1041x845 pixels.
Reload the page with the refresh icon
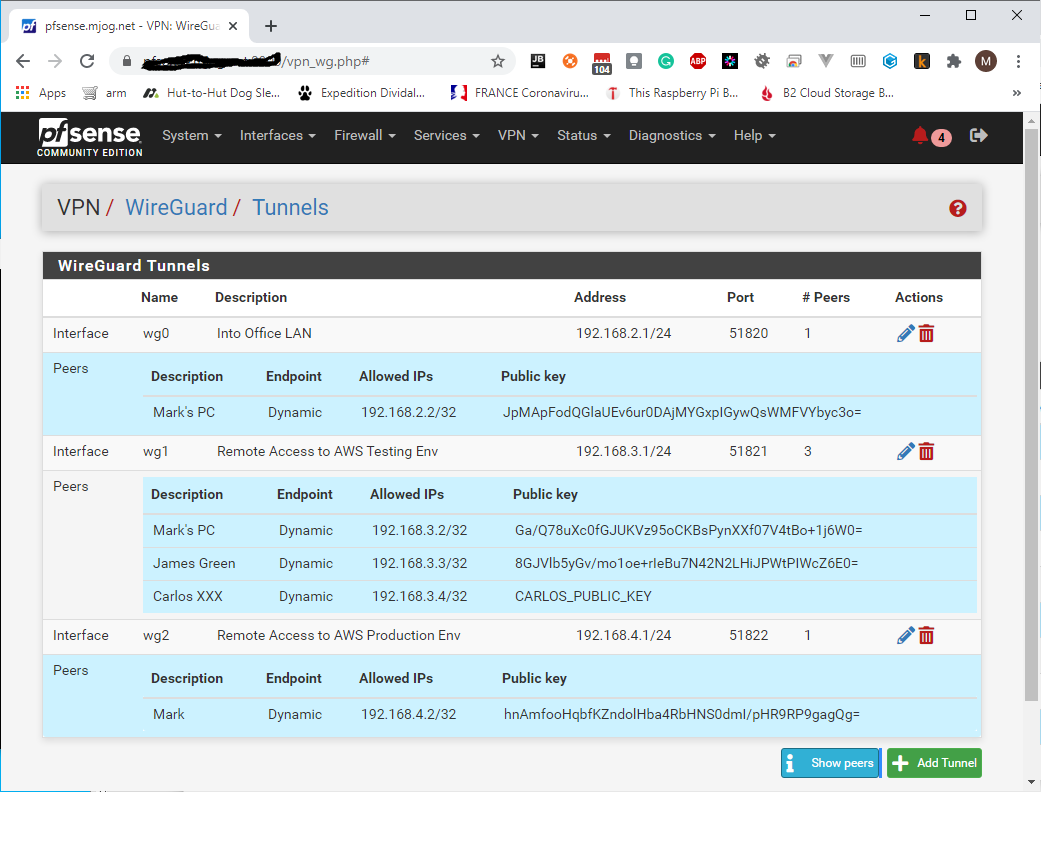pos(87,62)
